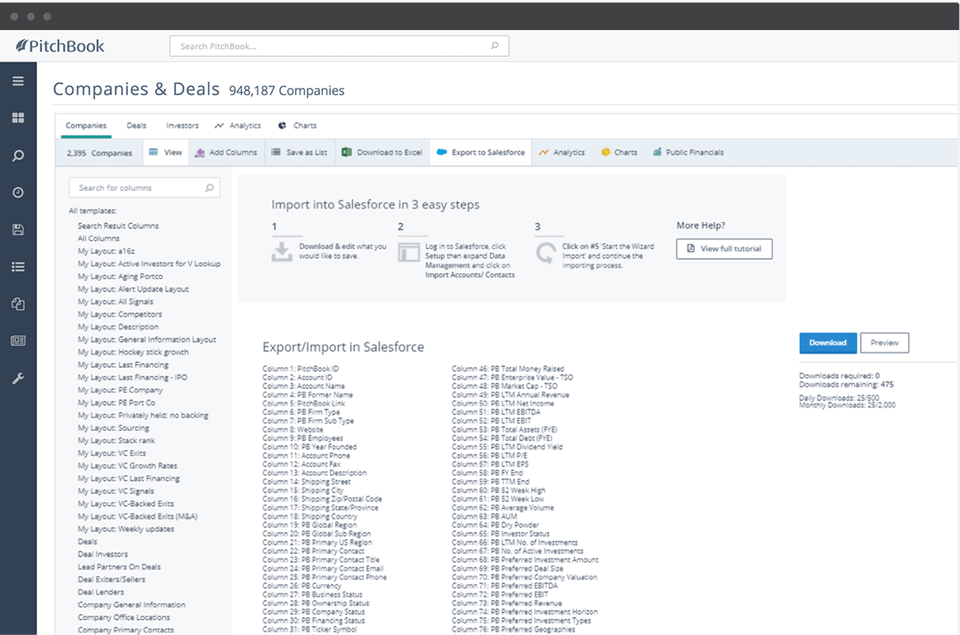
Task: Click Download to Excel
Action: (x=382, y=153)
